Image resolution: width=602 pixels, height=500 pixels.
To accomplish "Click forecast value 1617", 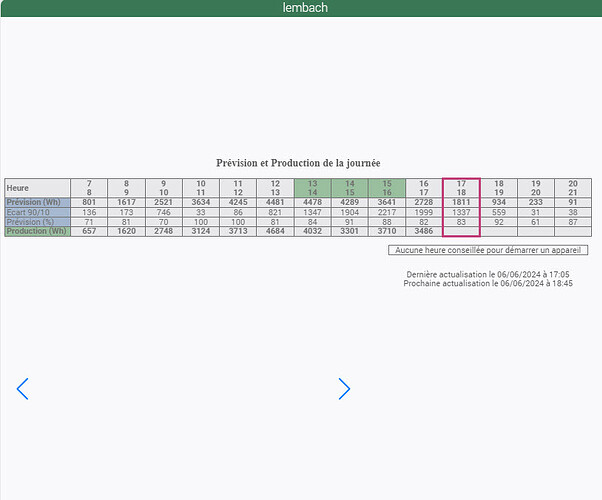I will click(126, 202).
